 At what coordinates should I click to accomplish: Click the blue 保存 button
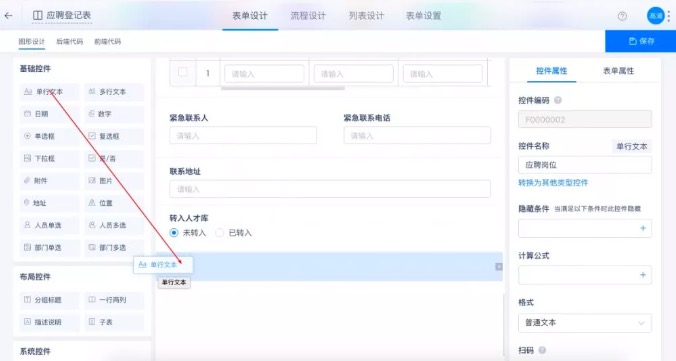point(641,41)
